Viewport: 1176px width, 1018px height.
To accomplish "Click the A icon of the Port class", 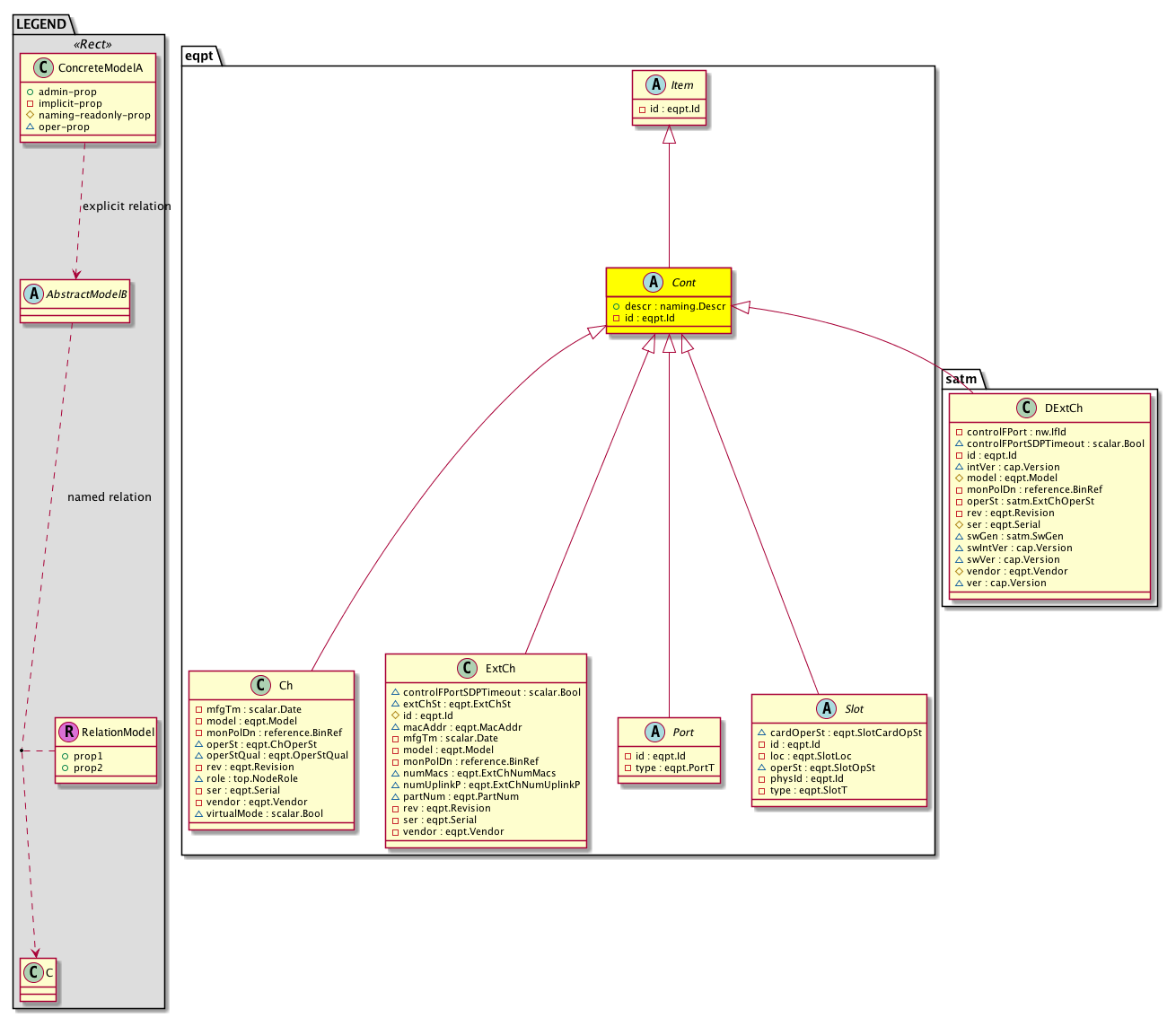I will (x=654, y=732).
